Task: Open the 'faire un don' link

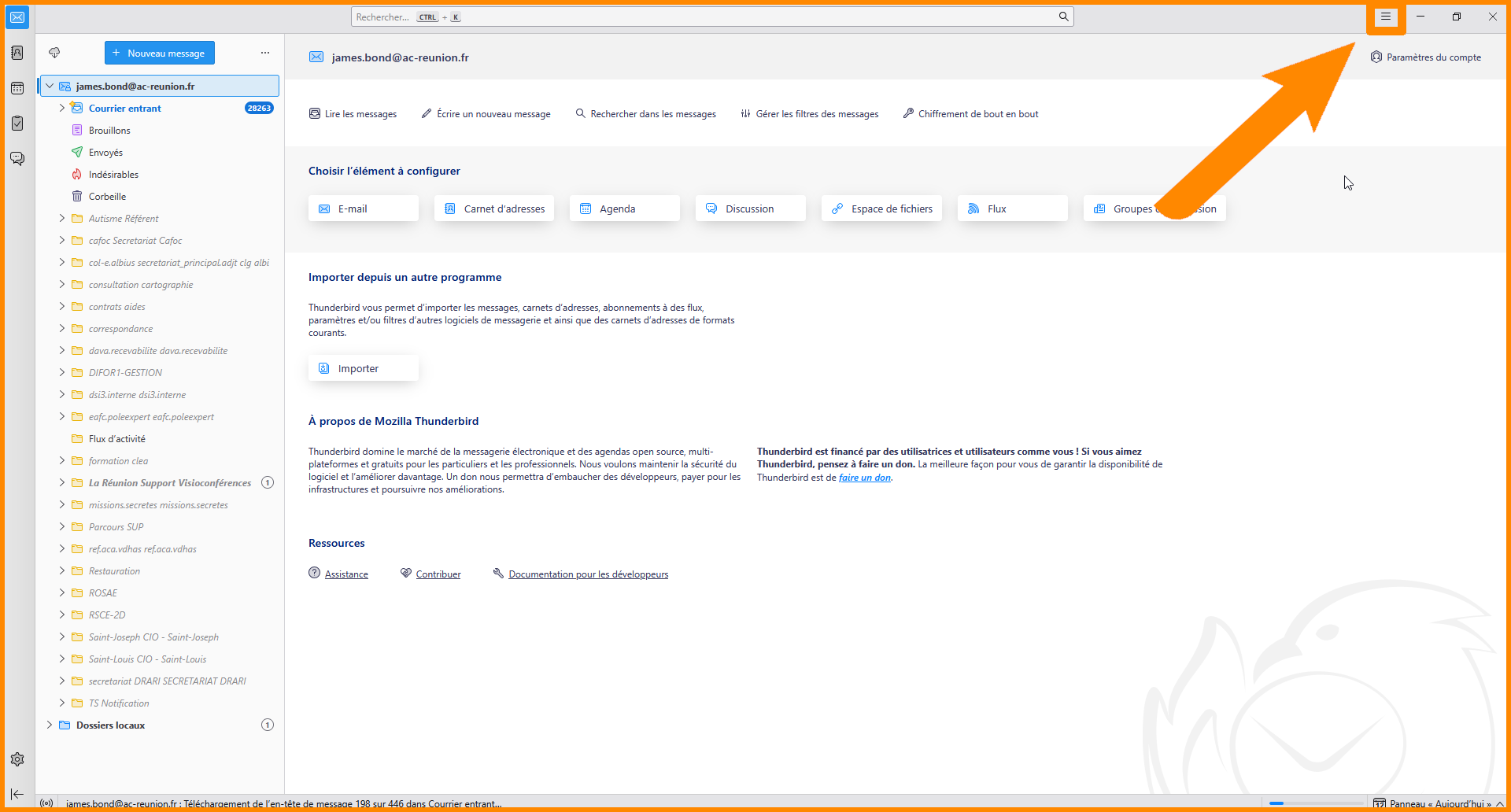Action: (864, 478)
